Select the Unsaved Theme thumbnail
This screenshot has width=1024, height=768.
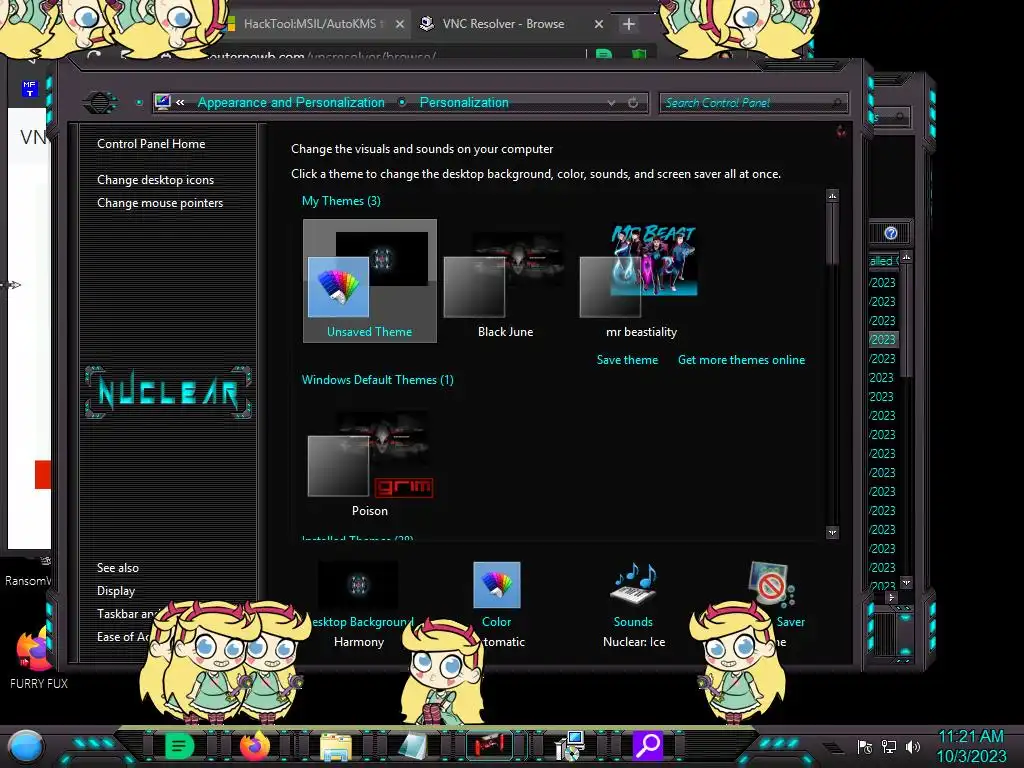click(370, 280)
